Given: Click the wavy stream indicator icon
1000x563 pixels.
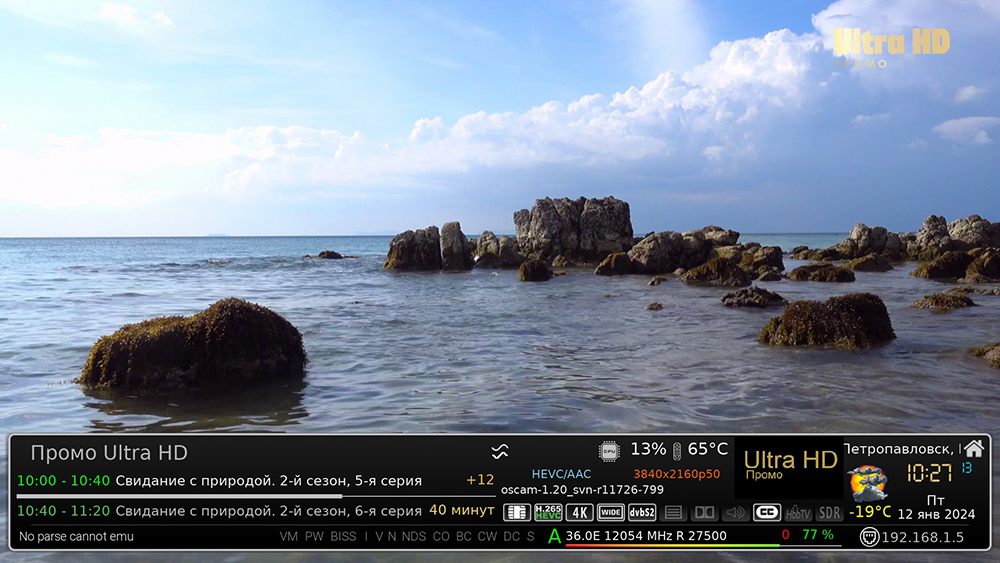Looking at the screenshot, I should click(x=500, y=451).
